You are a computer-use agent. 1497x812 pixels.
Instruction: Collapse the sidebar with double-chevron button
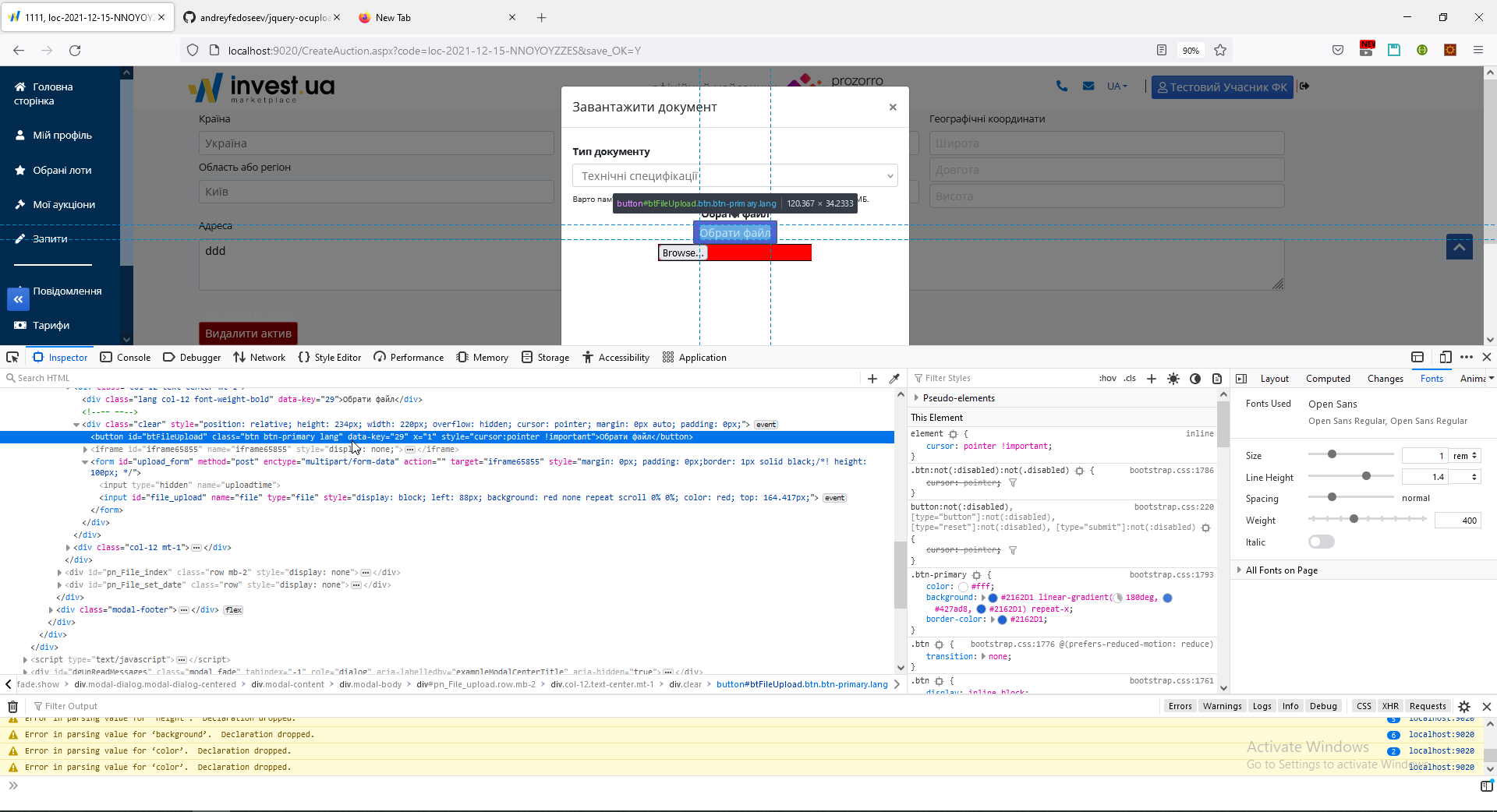coord(18,298)
